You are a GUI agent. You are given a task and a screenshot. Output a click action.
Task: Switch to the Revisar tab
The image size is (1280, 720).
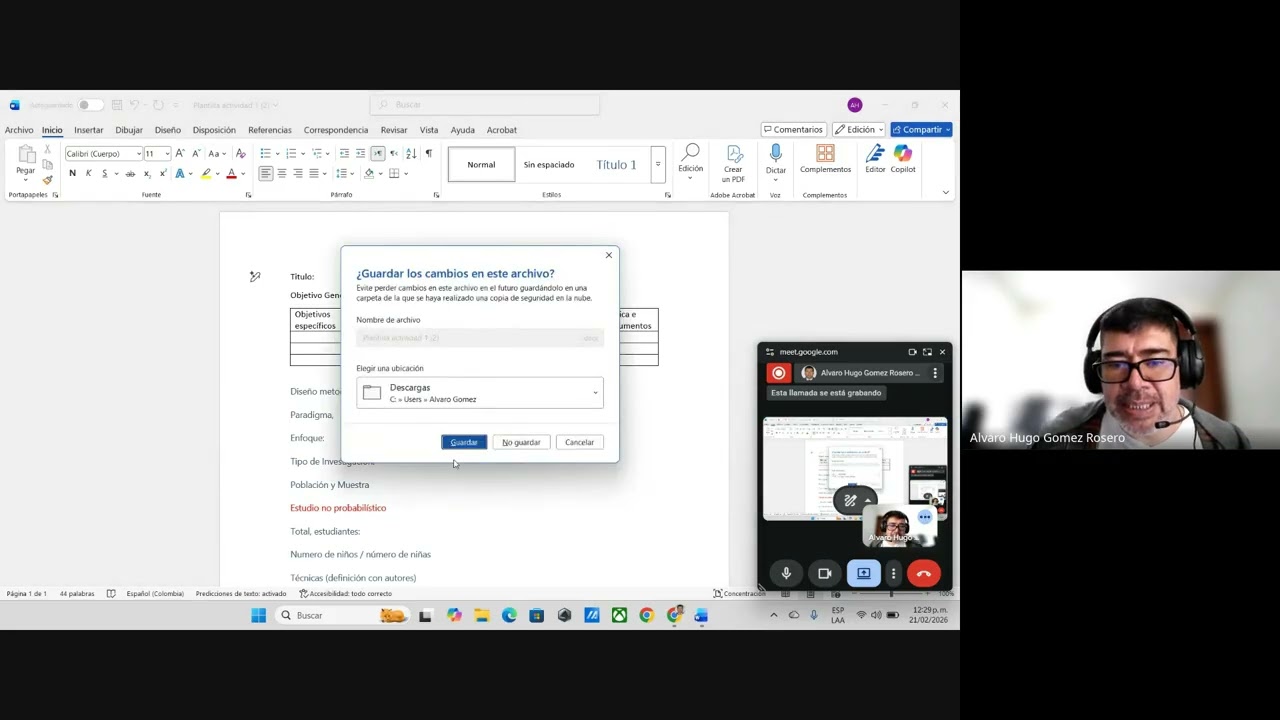[394, 130]
